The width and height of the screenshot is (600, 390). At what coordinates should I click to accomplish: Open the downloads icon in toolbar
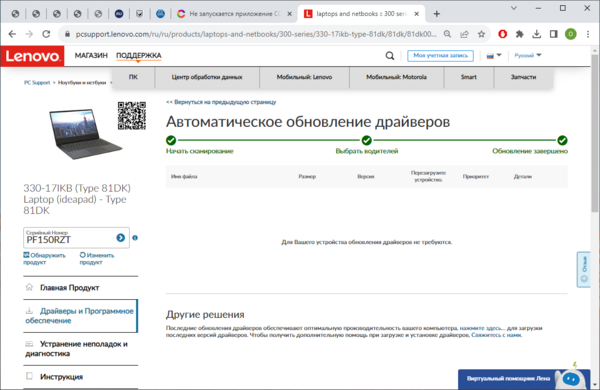click(x=536, y=34)
